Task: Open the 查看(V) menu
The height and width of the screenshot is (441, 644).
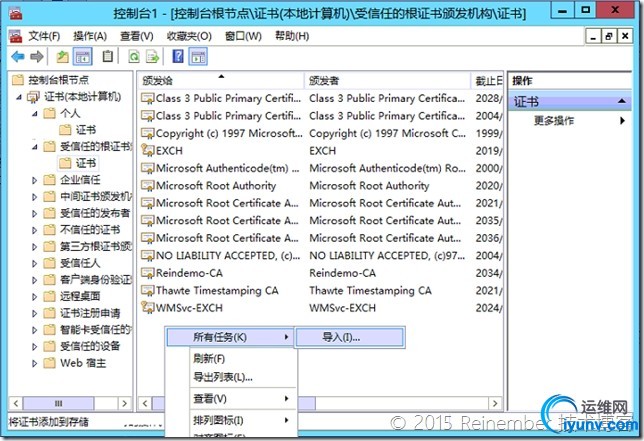Action: pyautogui.click(x=137, y=36)
